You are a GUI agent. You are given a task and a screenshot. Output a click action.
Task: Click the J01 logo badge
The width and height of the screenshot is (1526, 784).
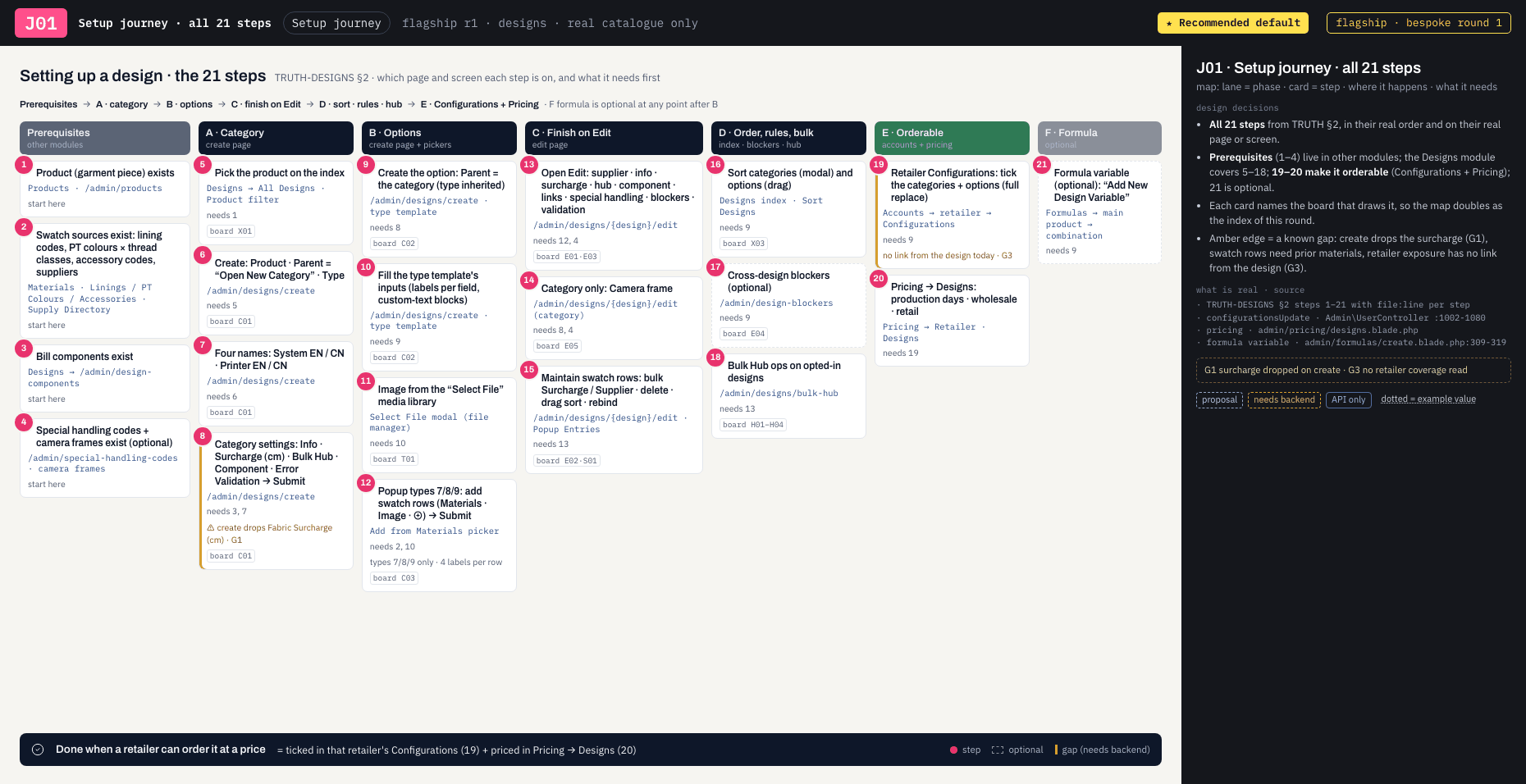pos(41,23)
